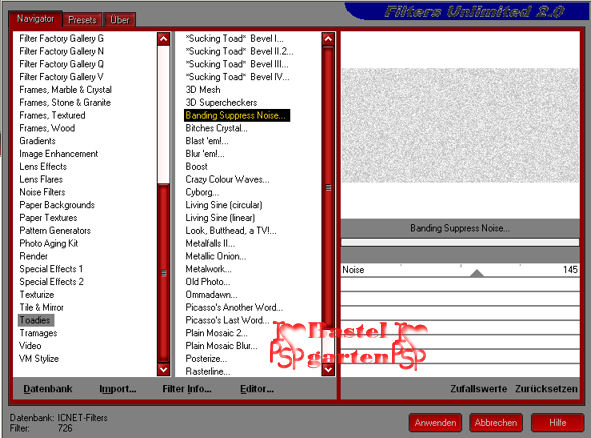Click the filter list scroll-down arrow

tap(328, 369)
